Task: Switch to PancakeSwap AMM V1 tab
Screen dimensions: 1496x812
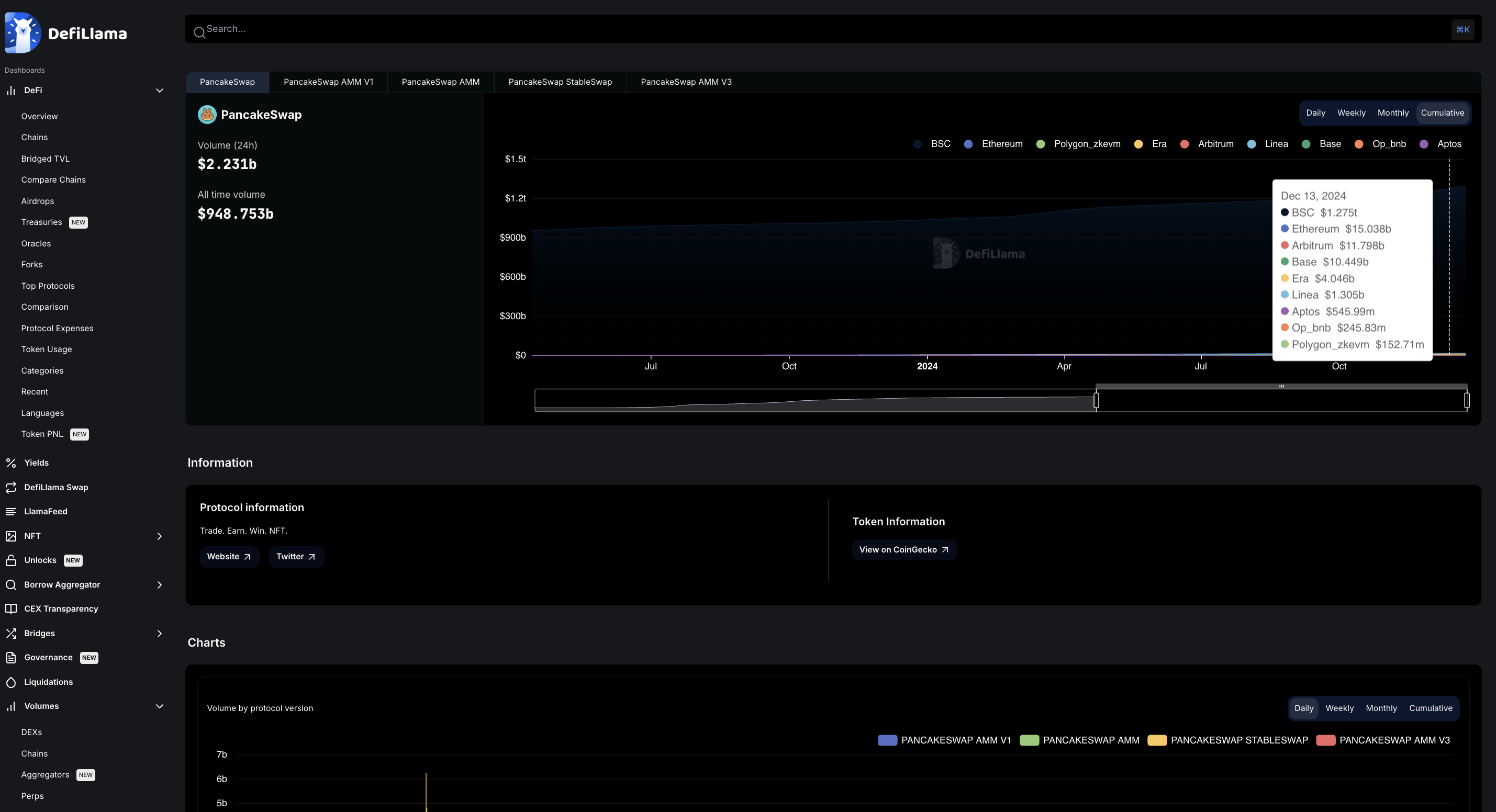Action: point(328,82)
